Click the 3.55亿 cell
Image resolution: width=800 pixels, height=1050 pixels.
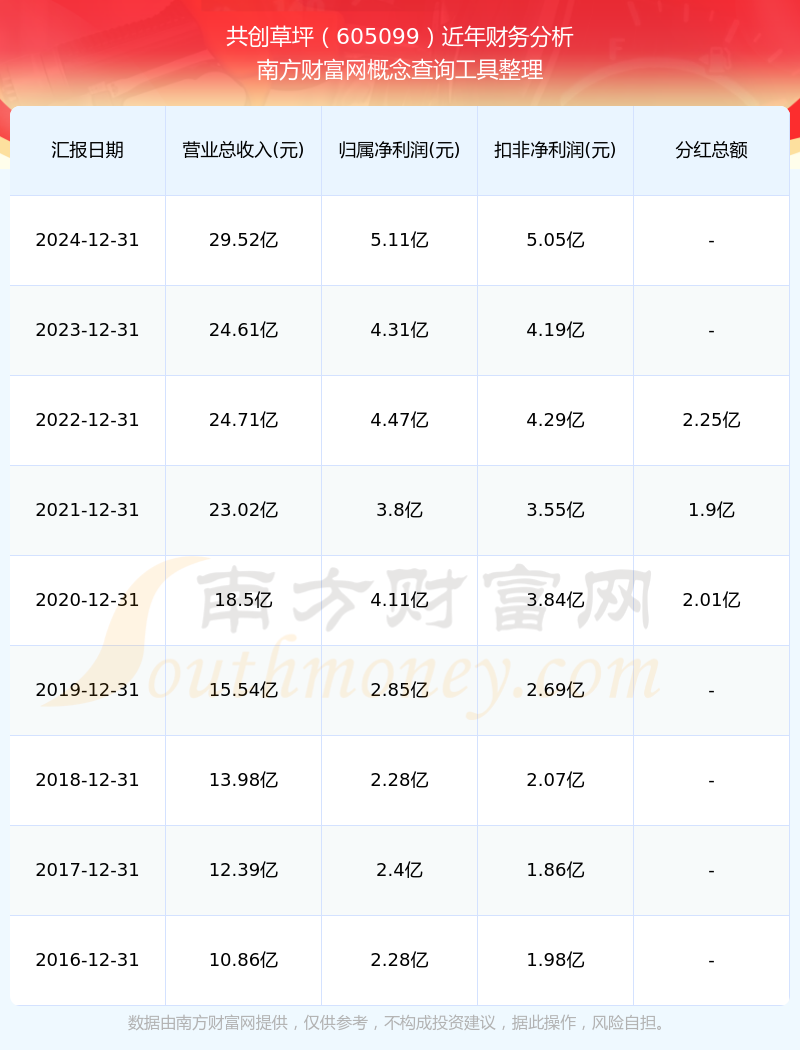click(x=556, y=510)
